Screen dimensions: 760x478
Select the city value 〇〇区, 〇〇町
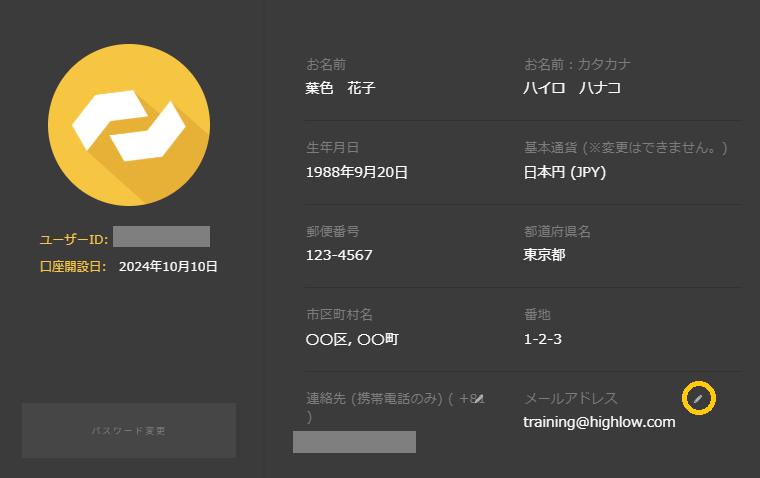(352, 339)
